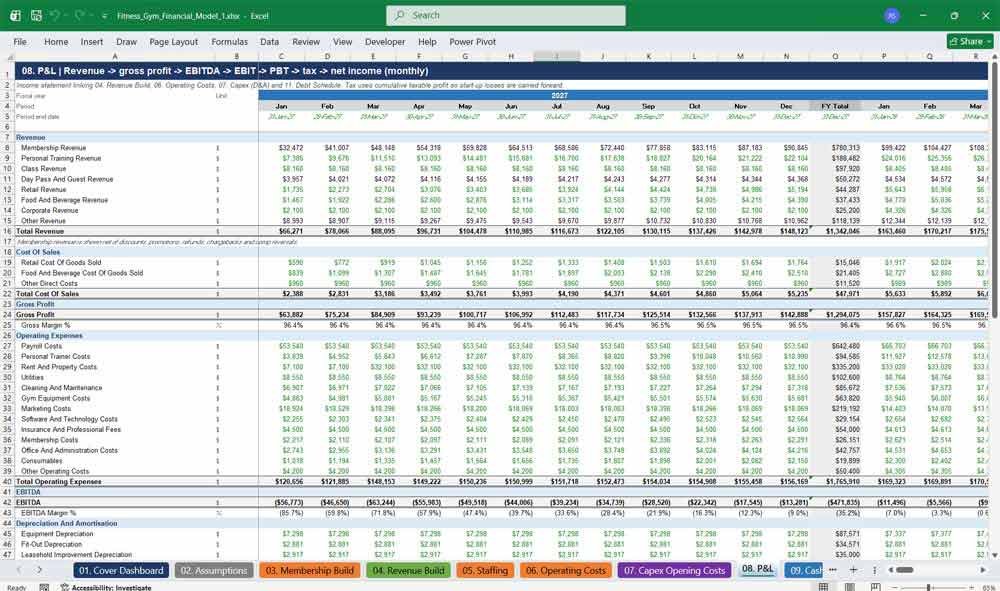This screenshot has width=1000, height=591.
Task: Click the zoom out minus button
Action: coord(895,587)
